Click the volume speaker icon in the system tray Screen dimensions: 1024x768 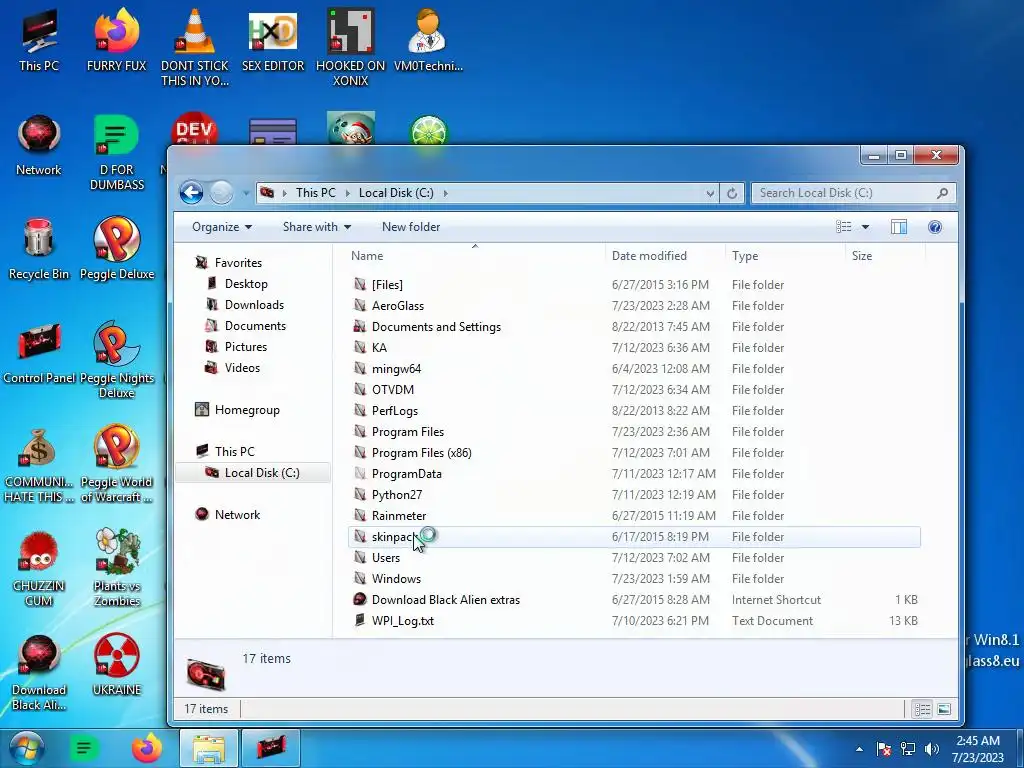pyautogui.click(x=932, y=748)
